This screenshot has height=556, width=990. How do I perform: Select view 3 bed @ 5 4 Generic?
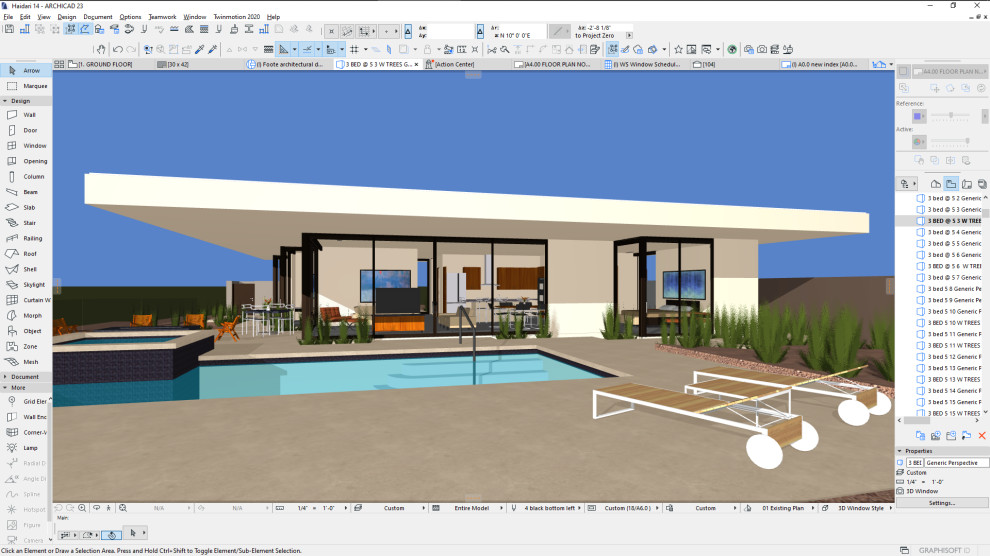953,232
